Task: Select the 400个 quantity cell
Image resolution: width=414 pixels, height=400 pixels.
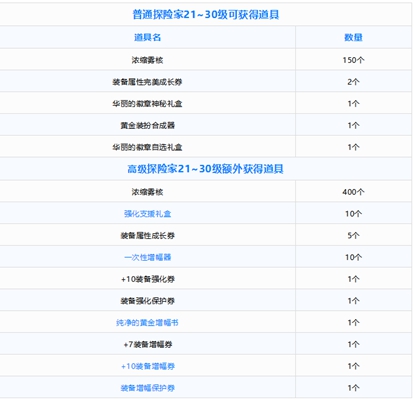Action: pyautogui.click(x=353, y=192)
